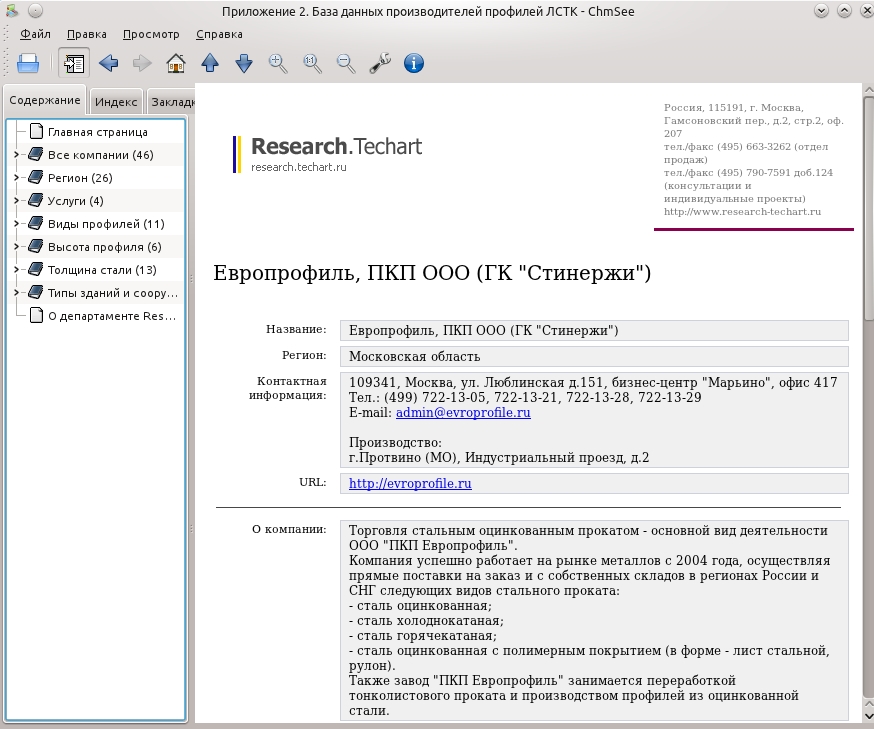Reset zoom with the 1:1 magnifier

pyautogui.click(x=312, y=63)
